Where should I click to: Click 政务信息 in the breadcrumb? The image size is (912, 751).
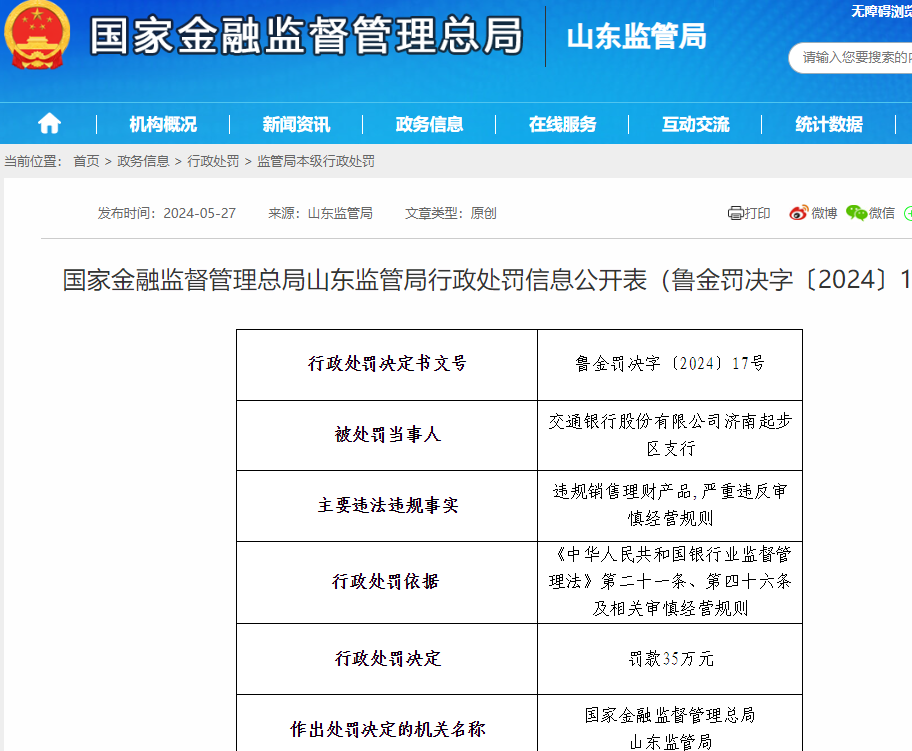click(143, 161)
